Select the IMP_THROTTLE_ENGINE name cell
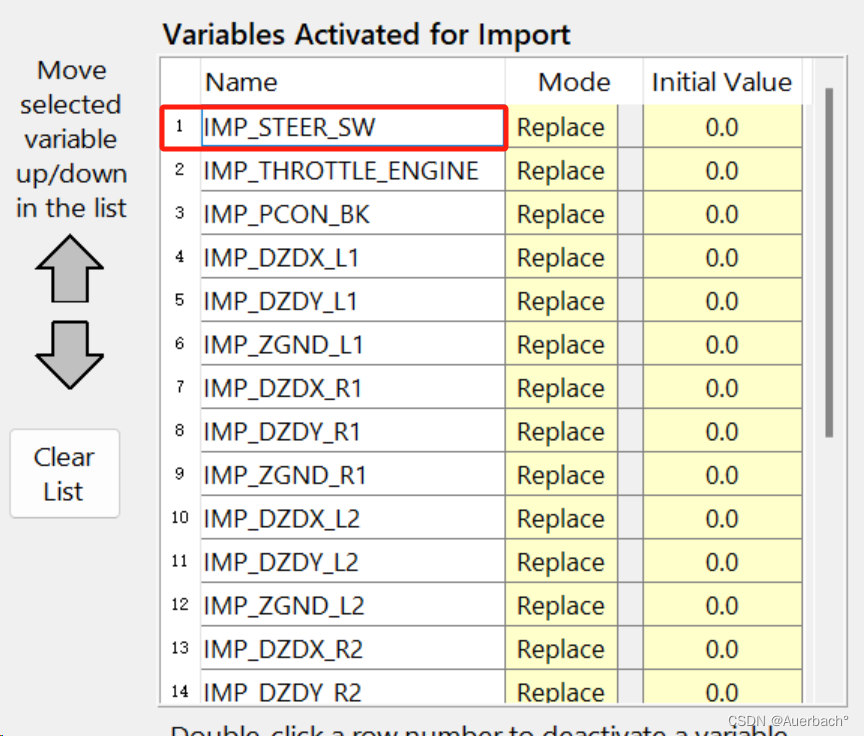 click(353, 170)
